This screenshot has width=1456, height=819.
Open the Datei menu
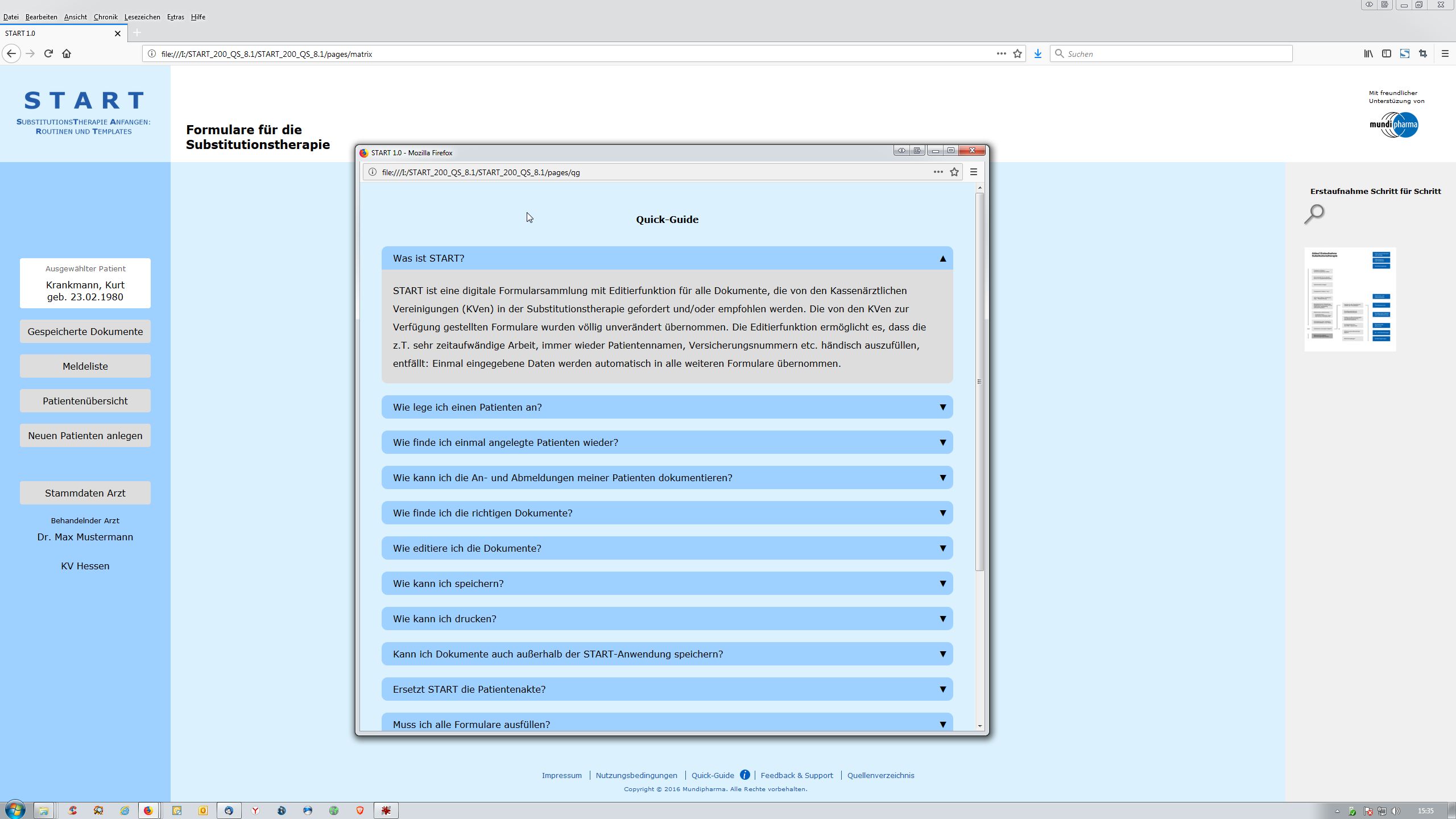[x=11, y=17]
